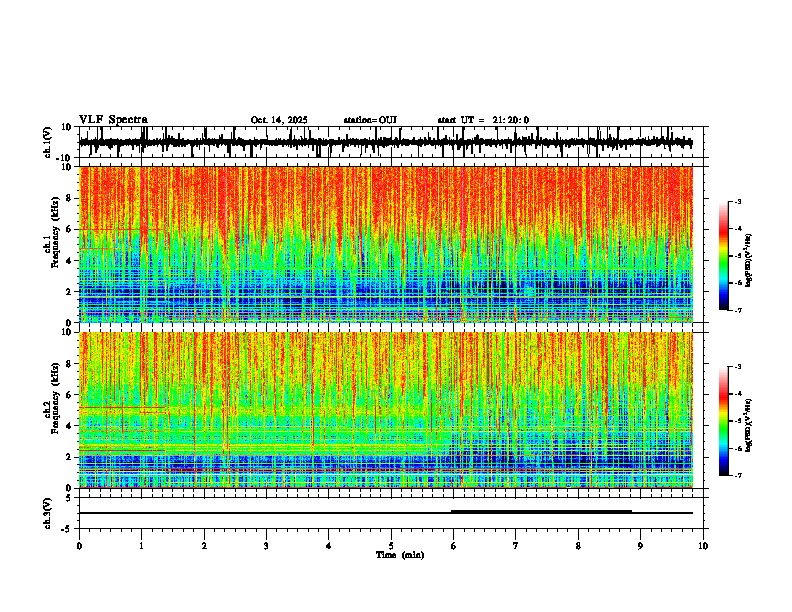This screenshot has width=792, height=612.
Task: Click the time axis tick label '2'
Action: [204, 546]
